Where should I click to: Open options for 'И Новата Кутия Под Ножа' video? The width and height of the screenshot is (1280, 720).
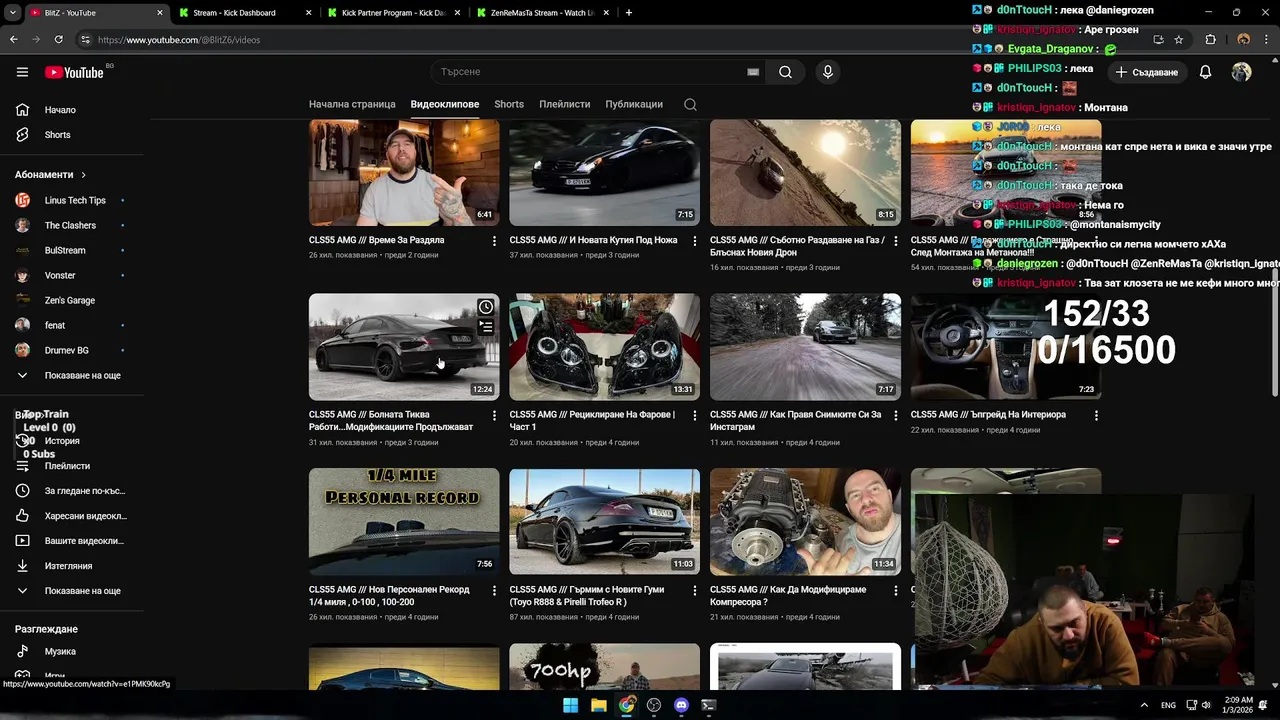(x=695, y=241)
